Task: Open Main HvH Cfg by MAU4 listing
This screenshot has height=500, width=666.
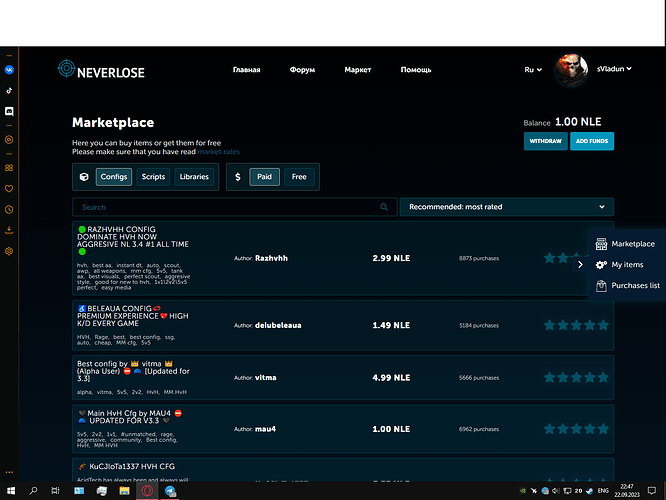Action: tap(130, 417)
